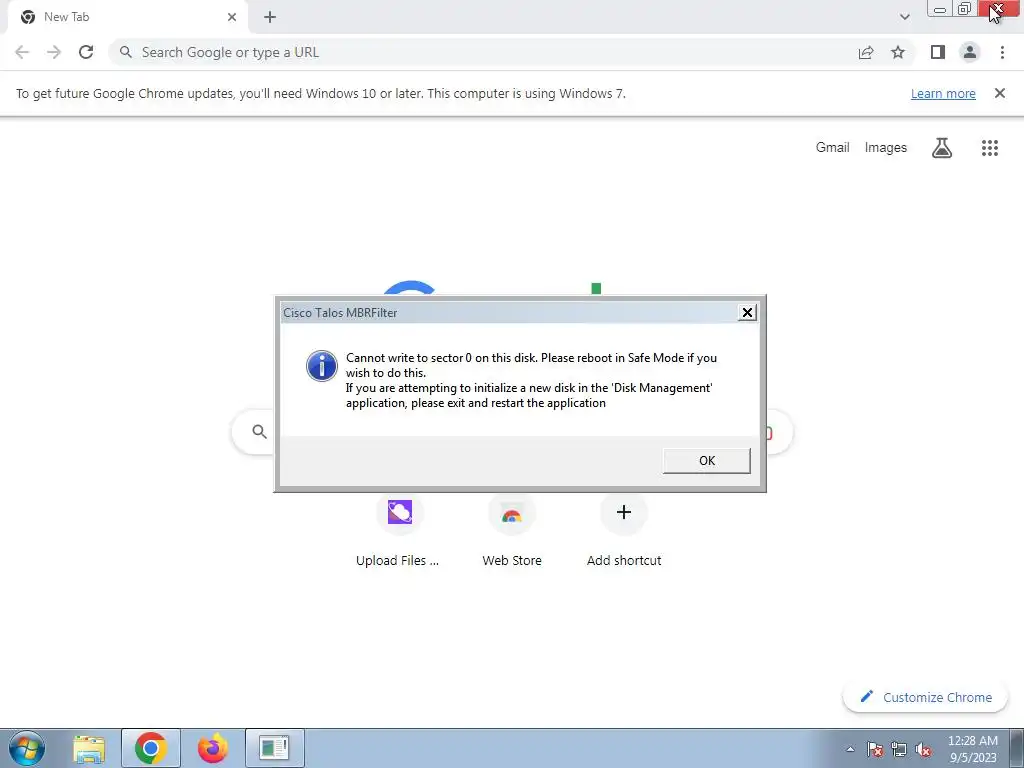
Task: Close the New Tab tab
Action: [x=232, y=18]
